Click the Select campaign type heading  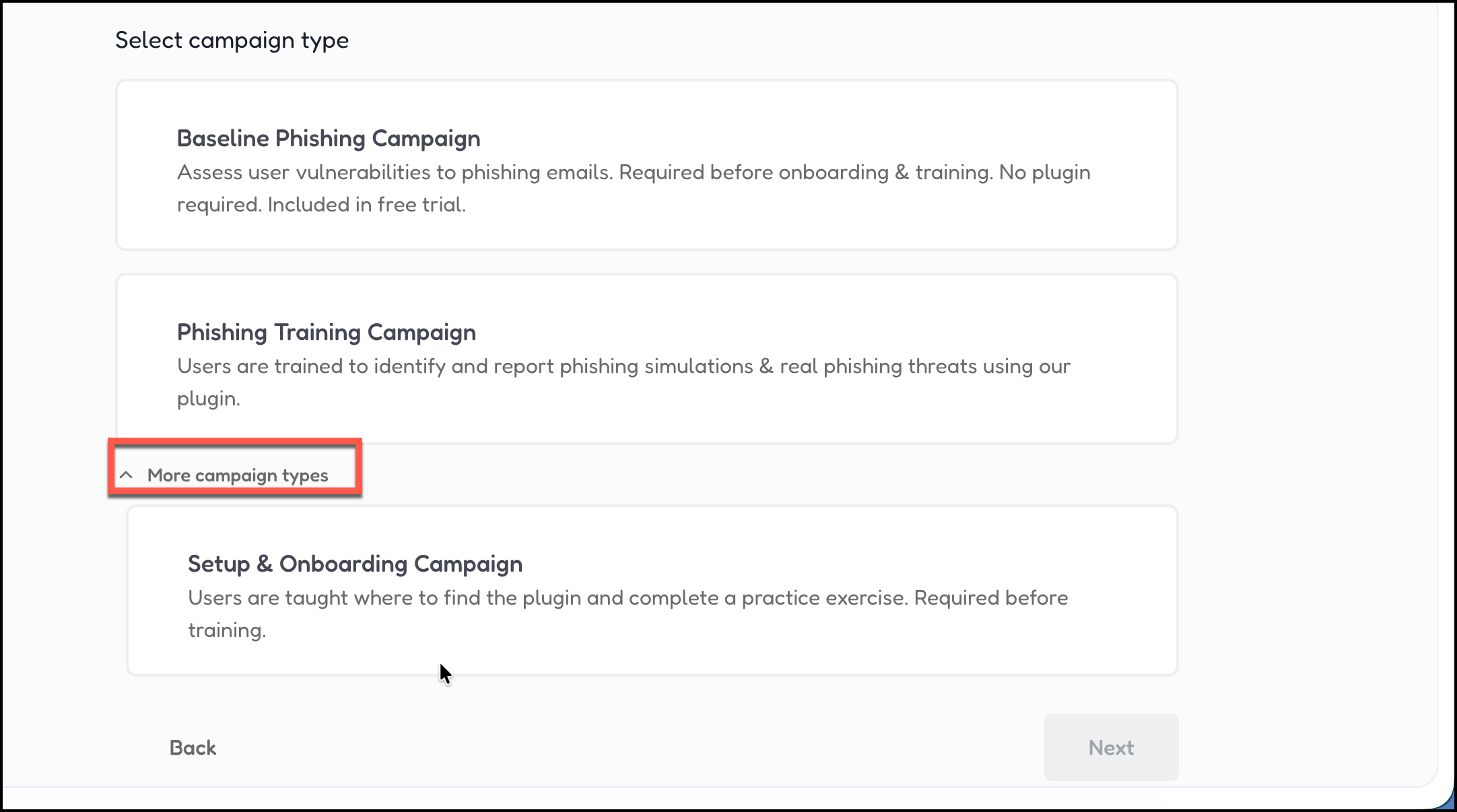[232, 40]
